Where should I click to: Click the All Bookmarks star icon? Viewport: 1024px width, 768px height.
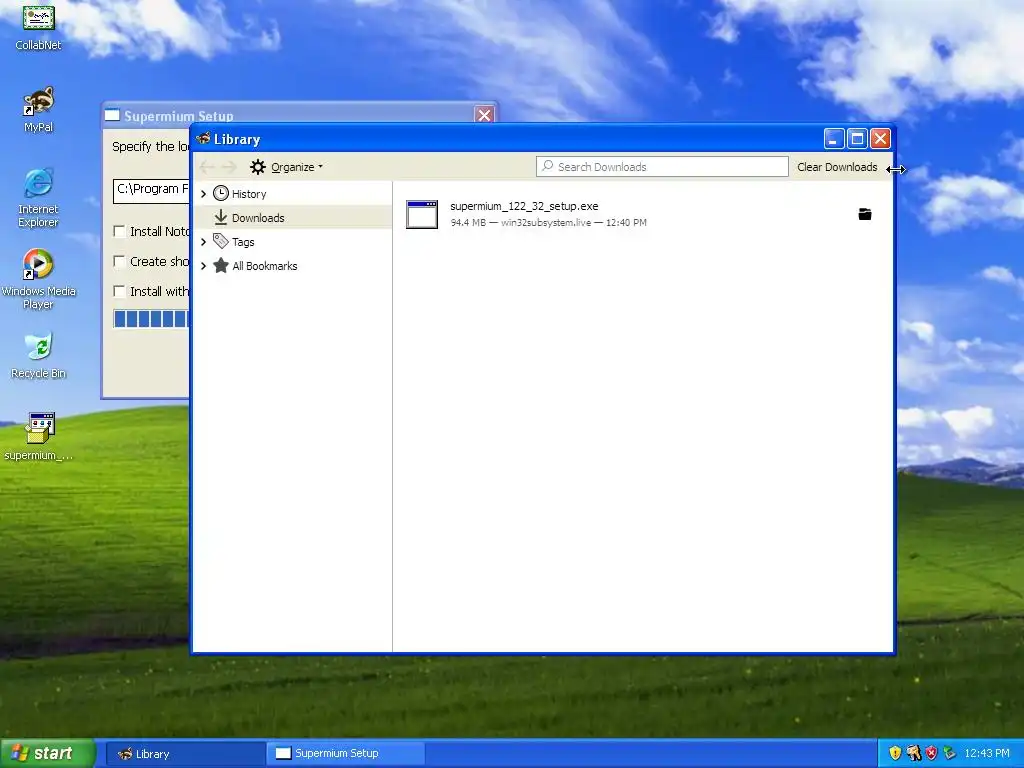[x=221, y=265]
